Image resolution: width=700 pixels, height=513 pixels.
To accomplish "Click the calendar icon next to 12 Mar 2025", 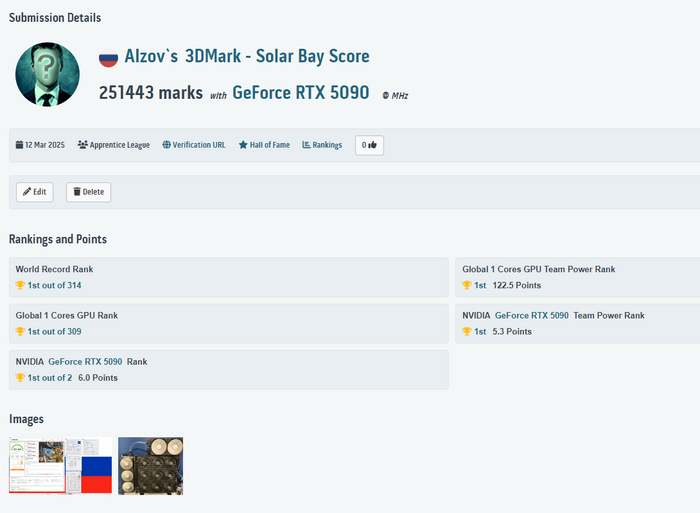I will [19, 145].
